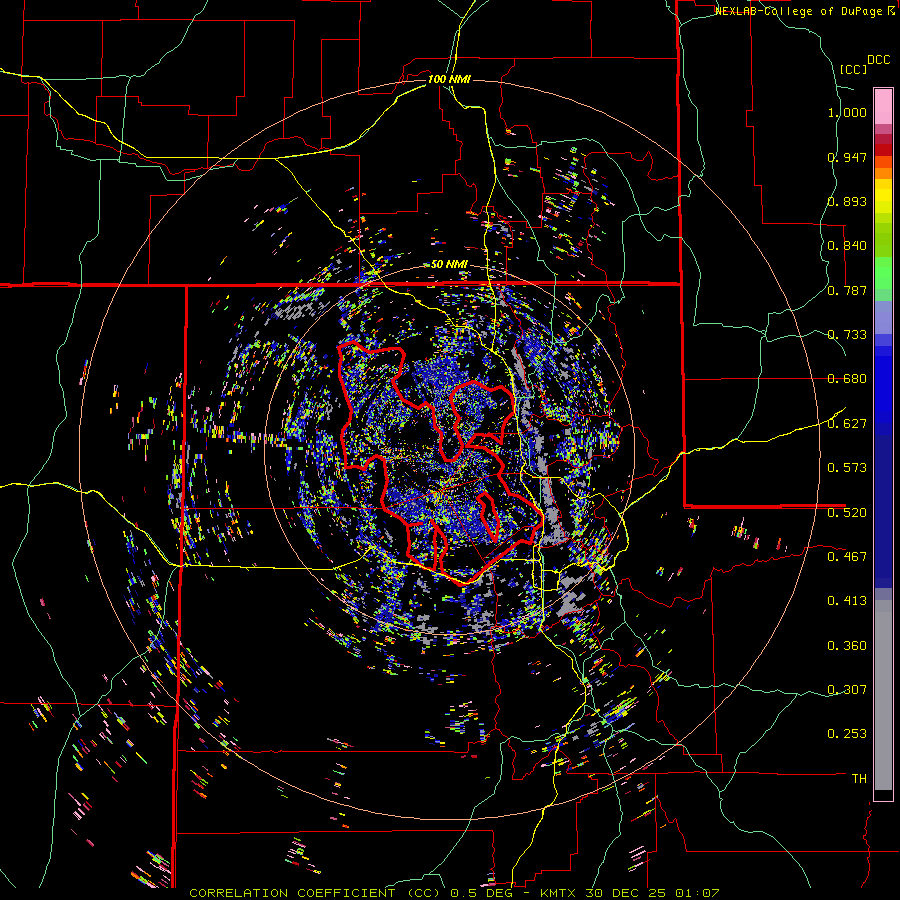900x900 pixels.
Task: Click the bright blue color bar segment near 0.680
Action: pos(883,385)
